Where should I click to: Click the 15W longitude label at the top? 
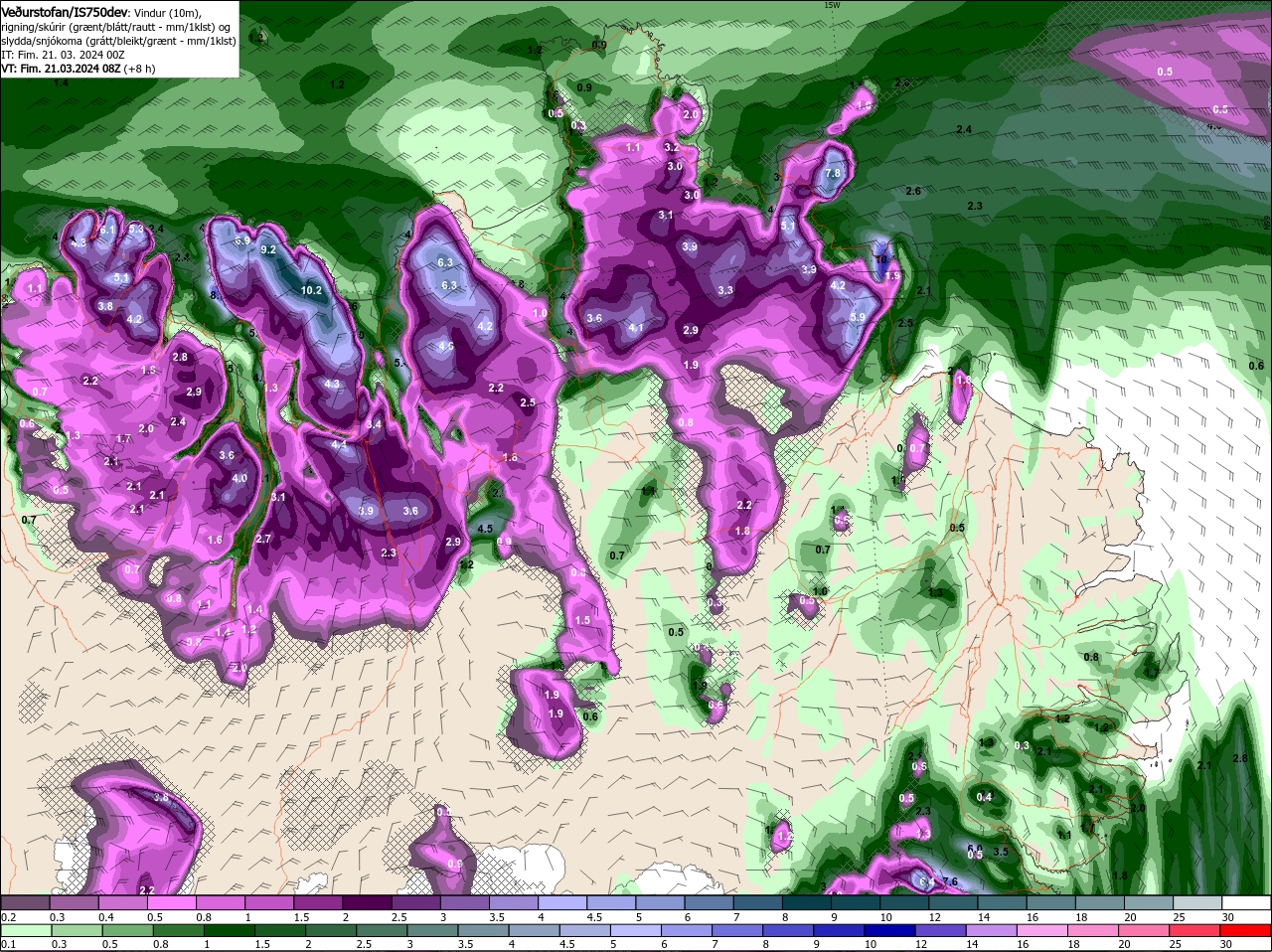pos(832,5)
